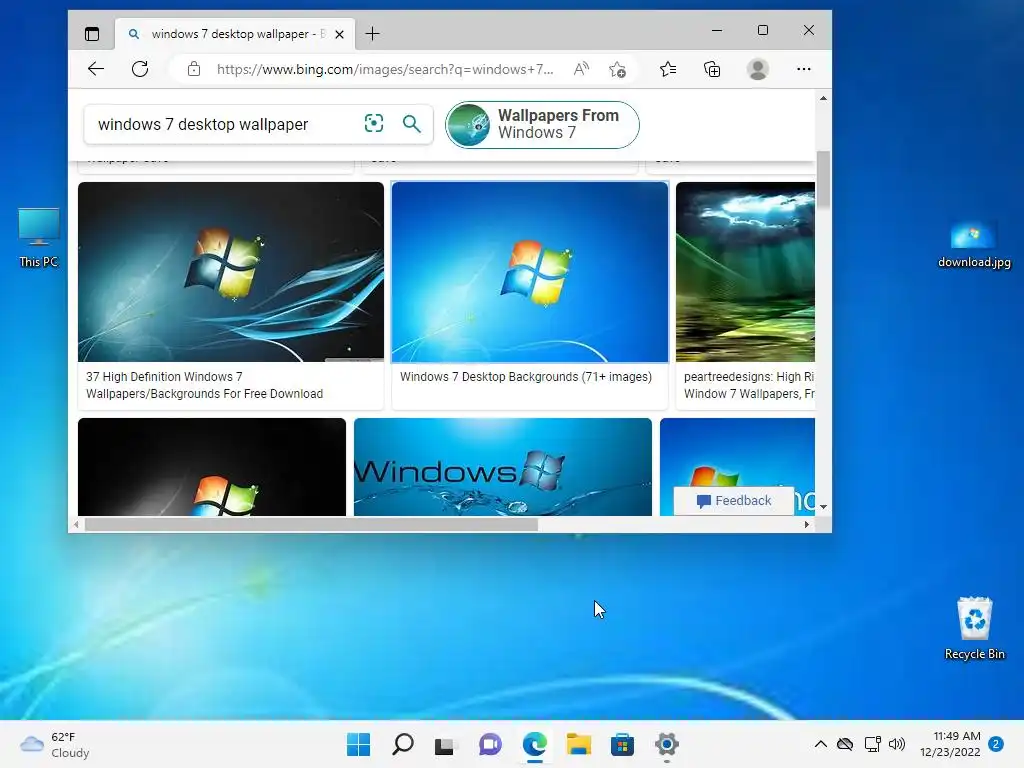Click the horizontal scroll left arrow

point(77,524)
